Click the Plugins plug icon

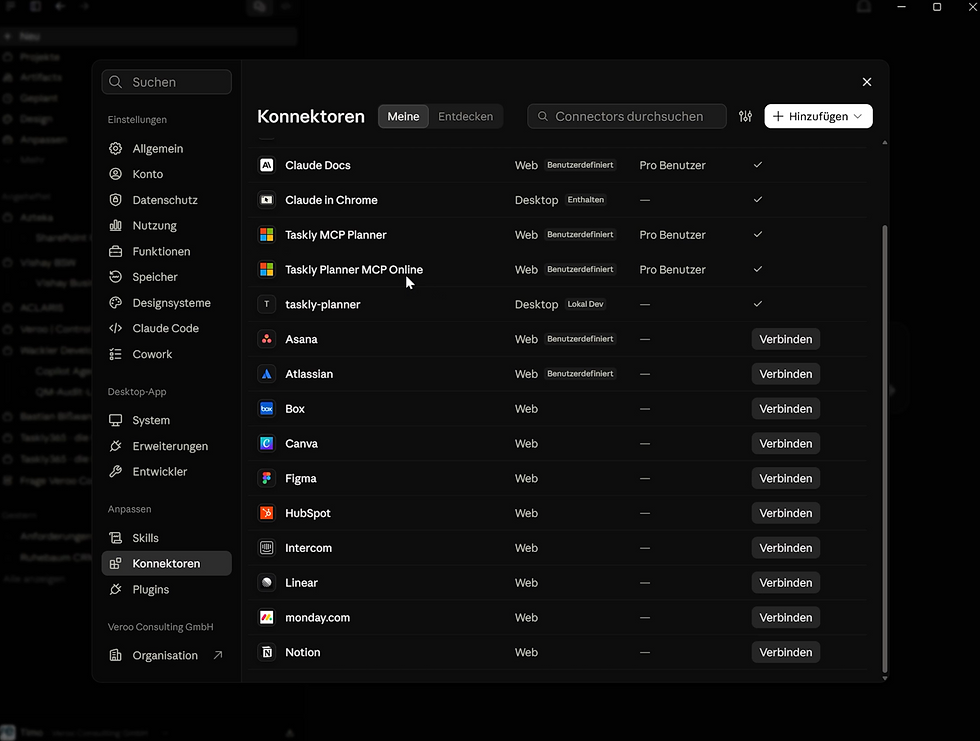116,589
